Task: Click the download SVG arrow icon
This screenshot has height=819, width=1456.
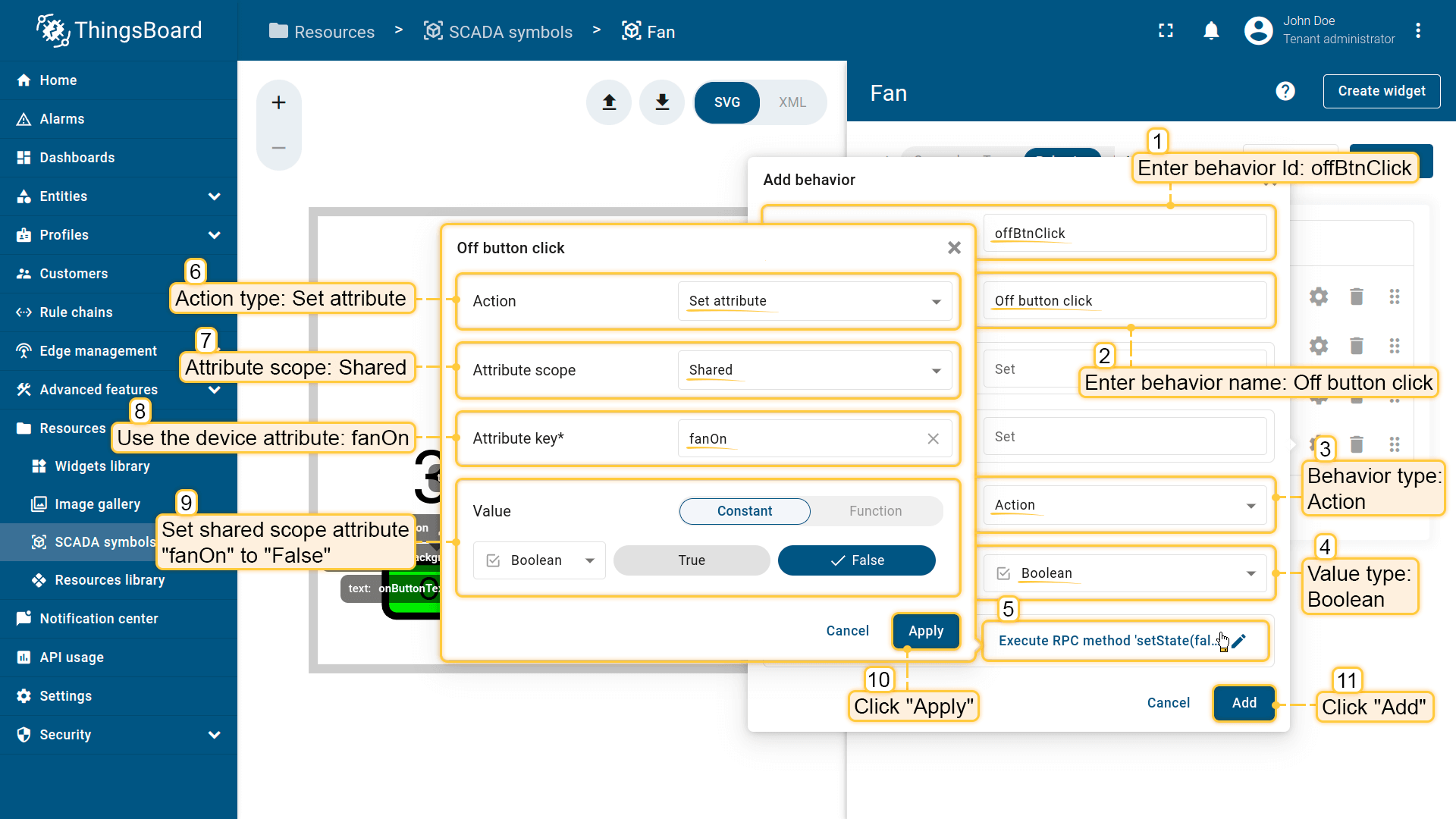Action: tap(662, 102)
